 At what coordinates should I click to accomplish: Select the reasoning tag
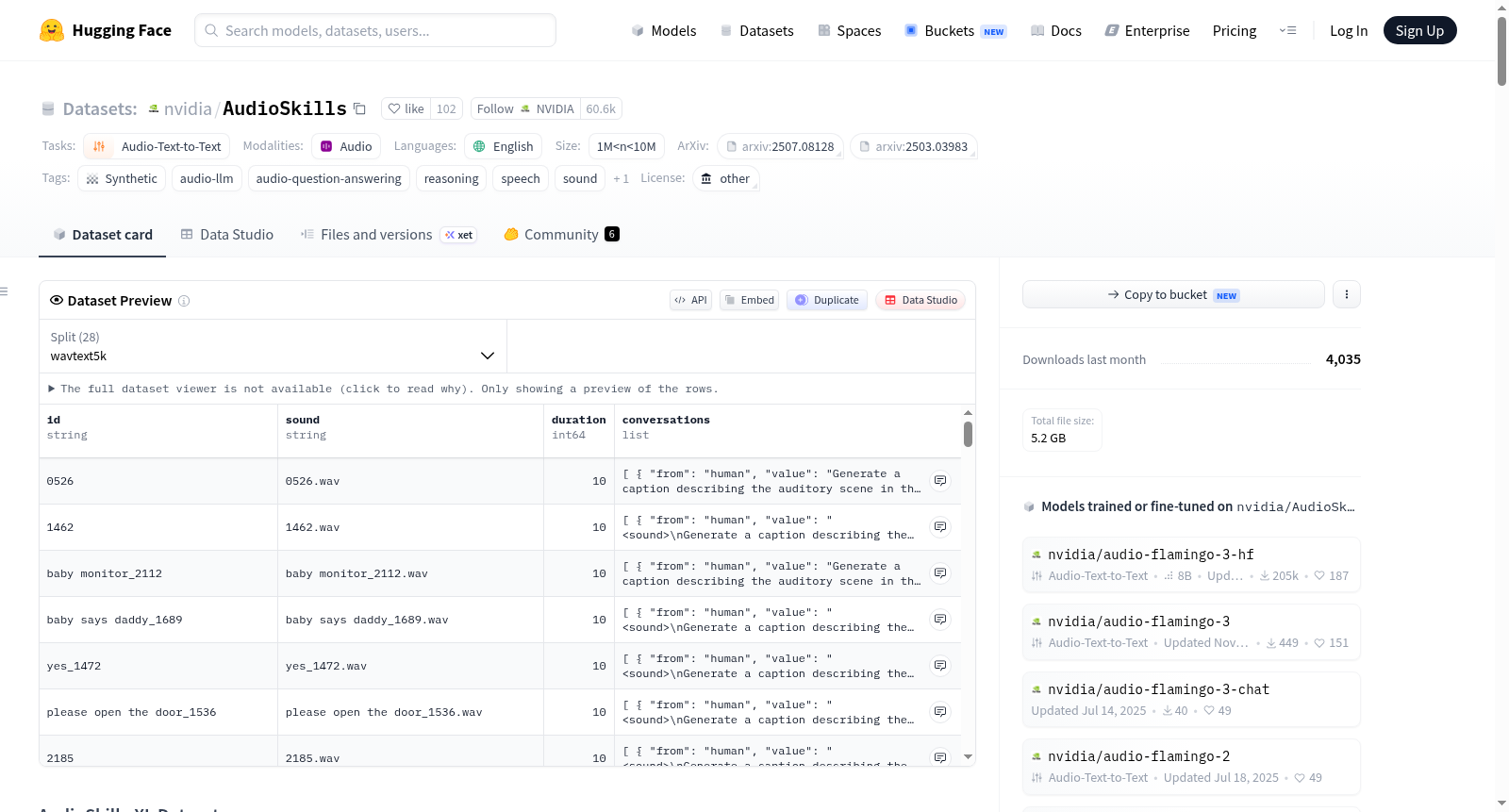[451, 178]
